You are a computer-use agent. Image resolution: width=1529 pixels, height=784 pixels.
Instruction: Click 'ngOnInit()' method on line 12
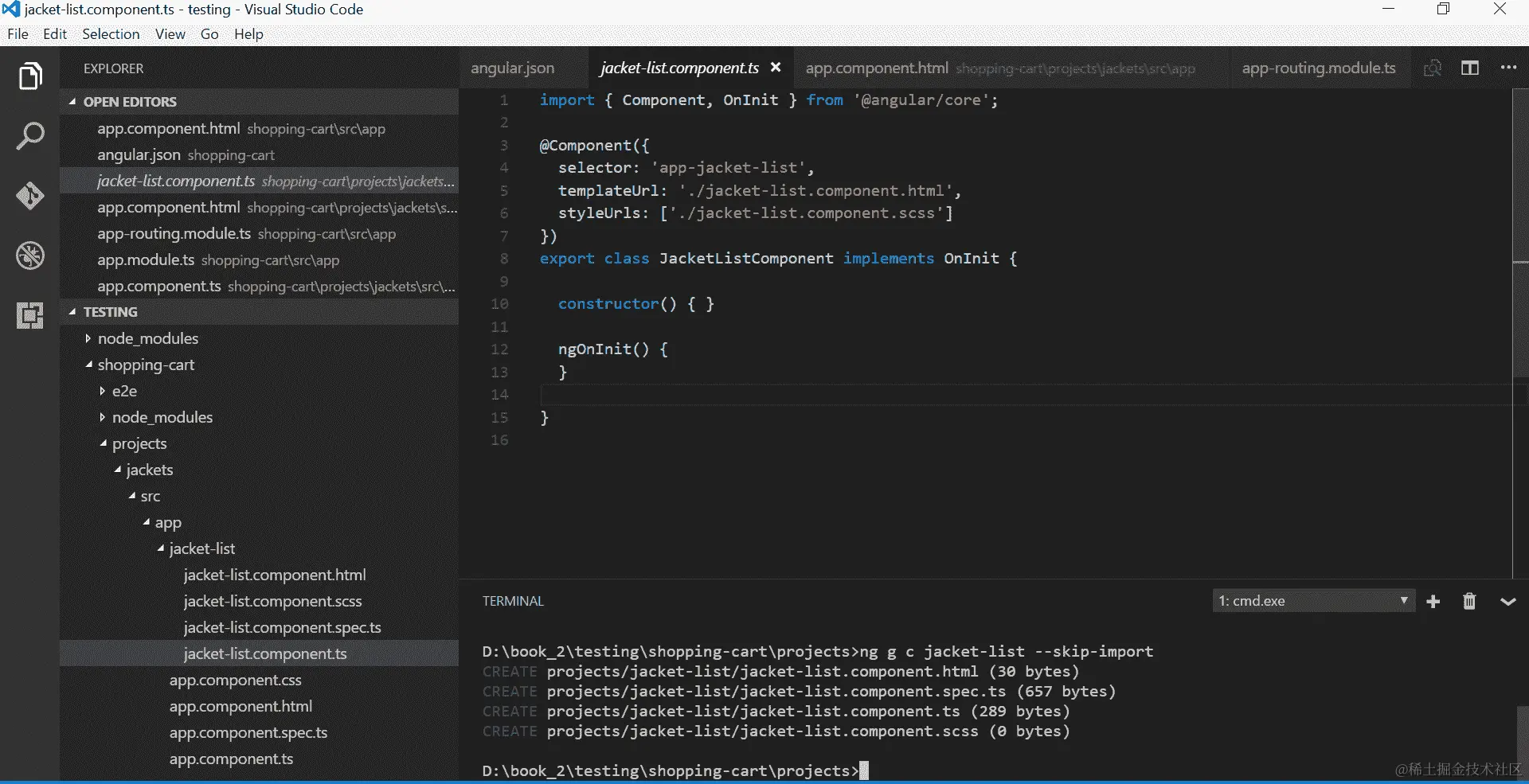[x=604, y=349]
